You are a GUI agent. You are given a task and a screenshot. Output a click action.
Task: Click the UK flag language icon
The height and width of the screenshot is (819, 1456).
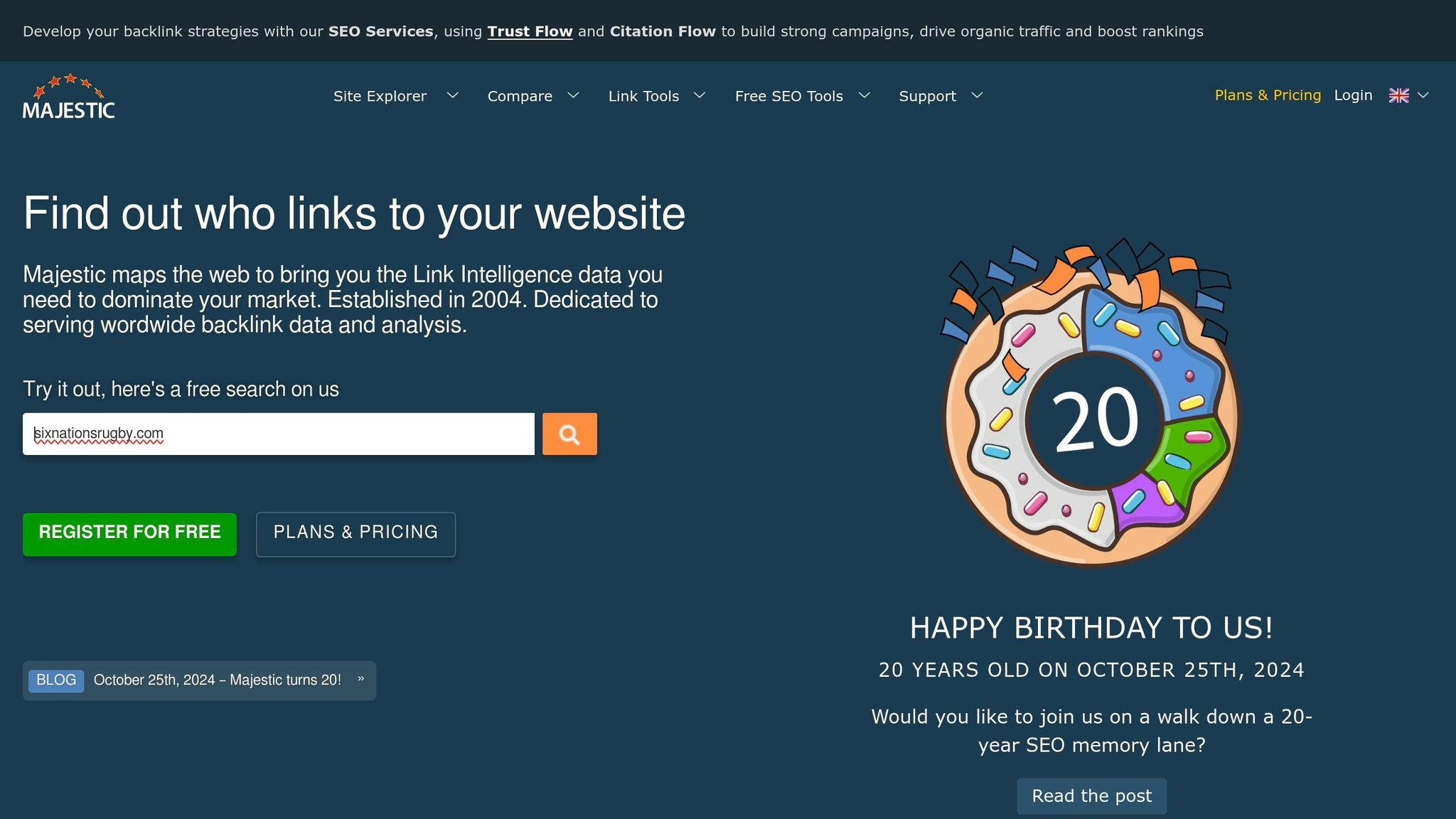[x=1398, y=95]
